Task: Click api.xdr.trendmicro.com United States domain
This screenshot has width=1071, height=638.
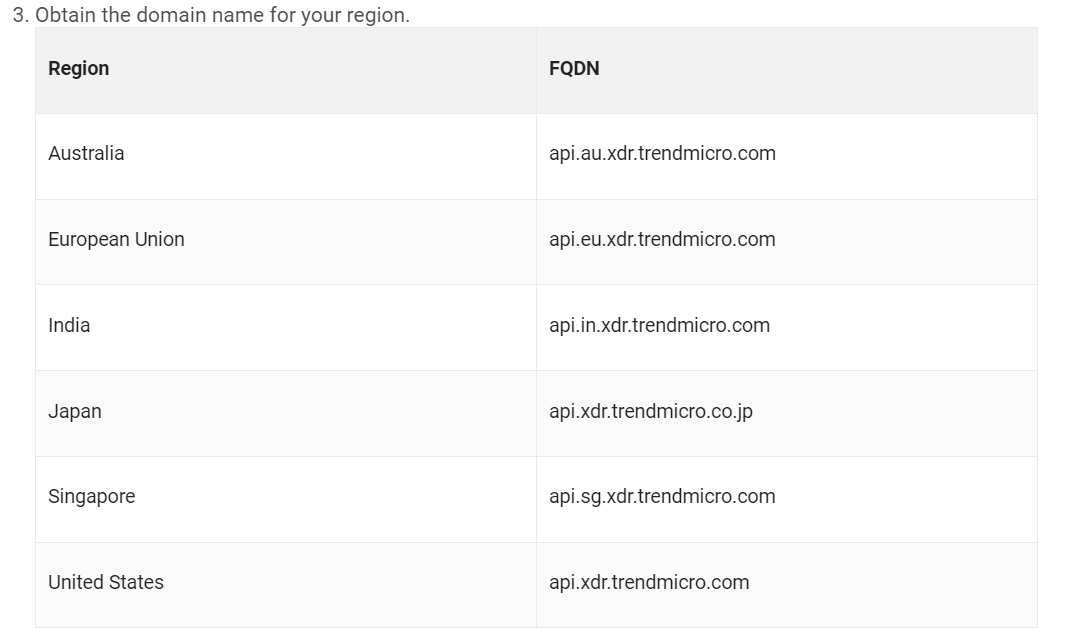Action: pos(649,583)
